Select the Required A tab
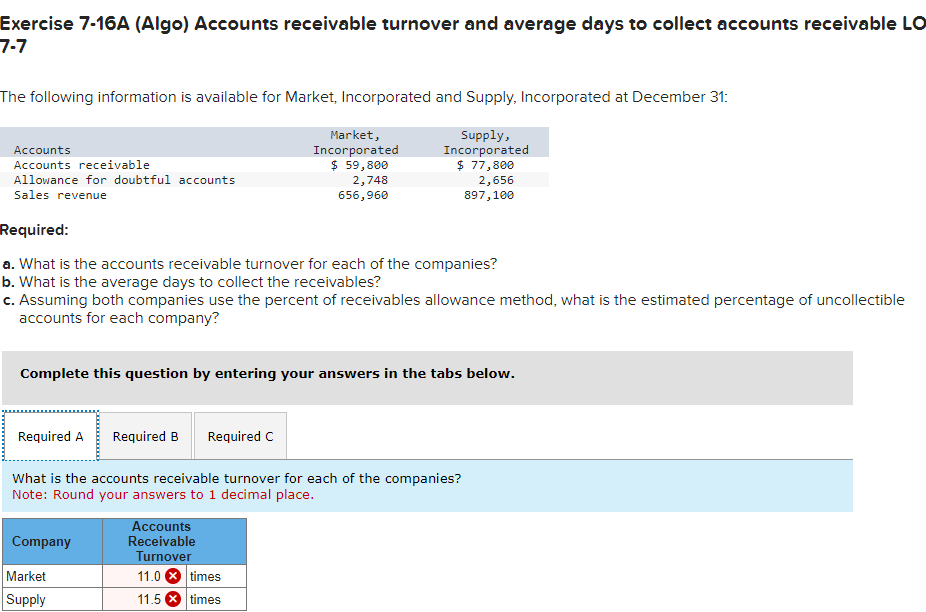 coord(50,435)
